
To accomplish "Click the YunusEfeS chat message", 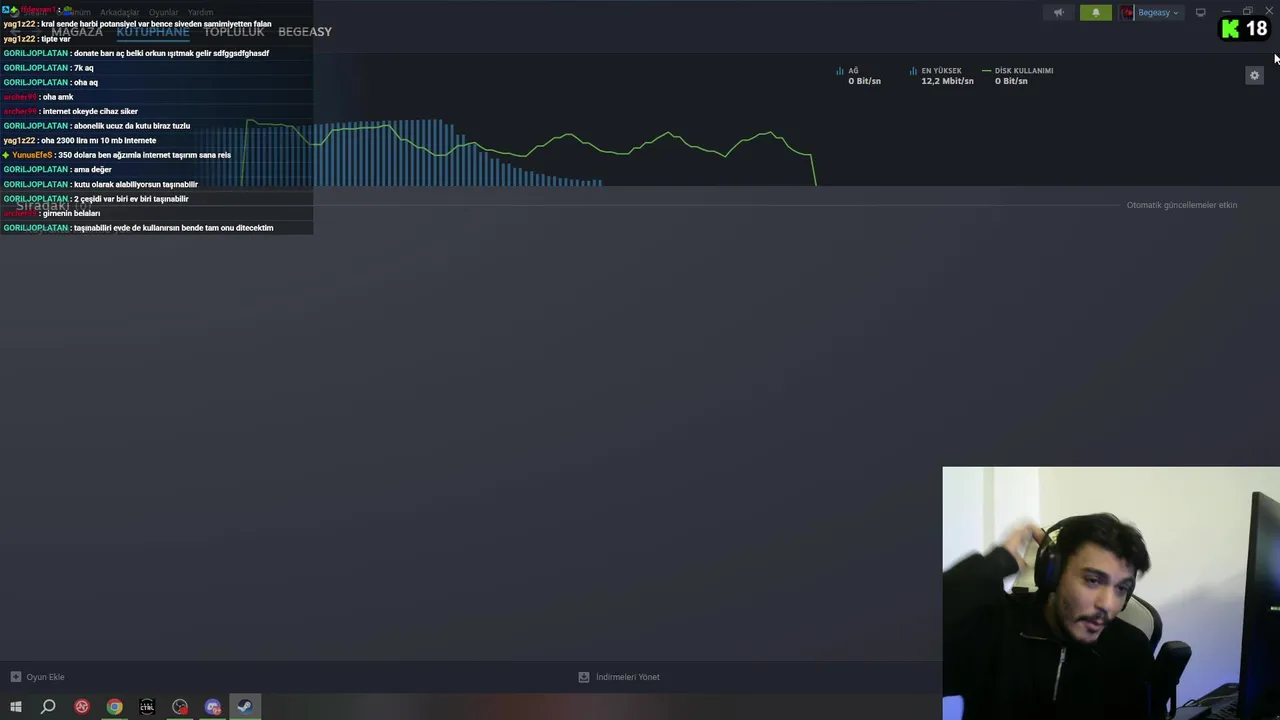I will [x=117, y=155].
